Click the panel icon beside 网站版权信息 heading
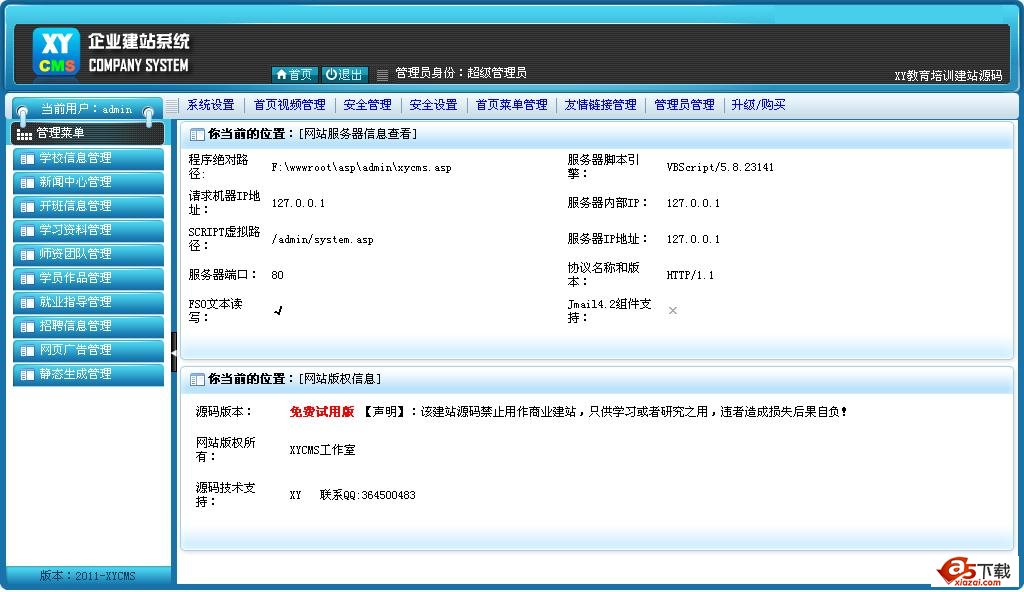 197,380
